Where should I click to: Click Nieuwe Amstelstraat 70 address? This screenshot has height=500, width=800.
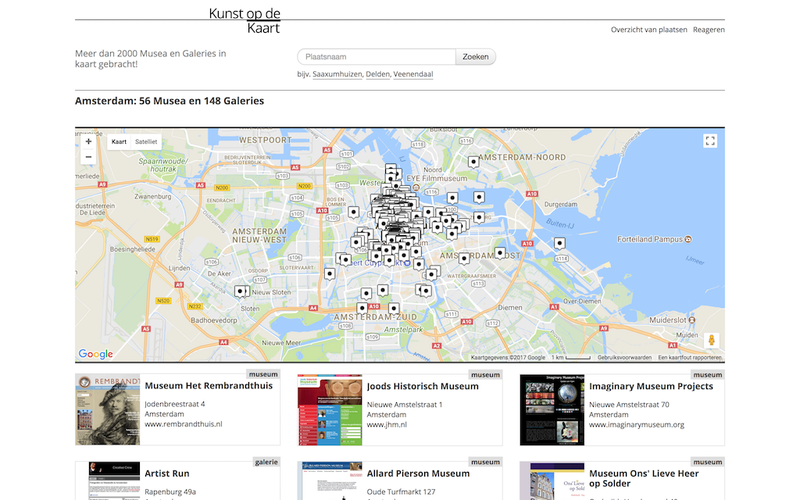[629, 404]
